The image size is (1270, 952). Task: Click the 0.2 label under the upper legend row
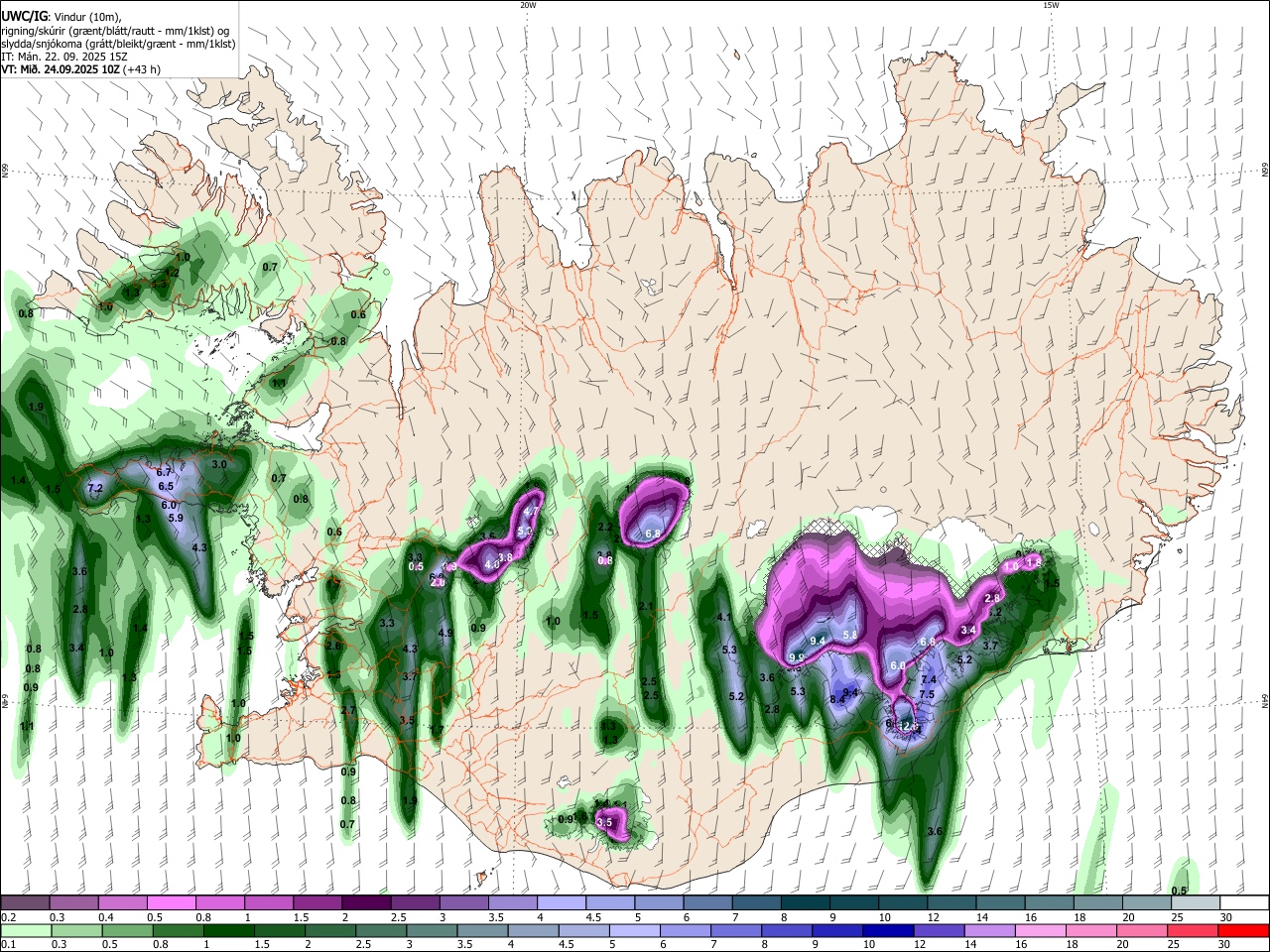[8, 917]
